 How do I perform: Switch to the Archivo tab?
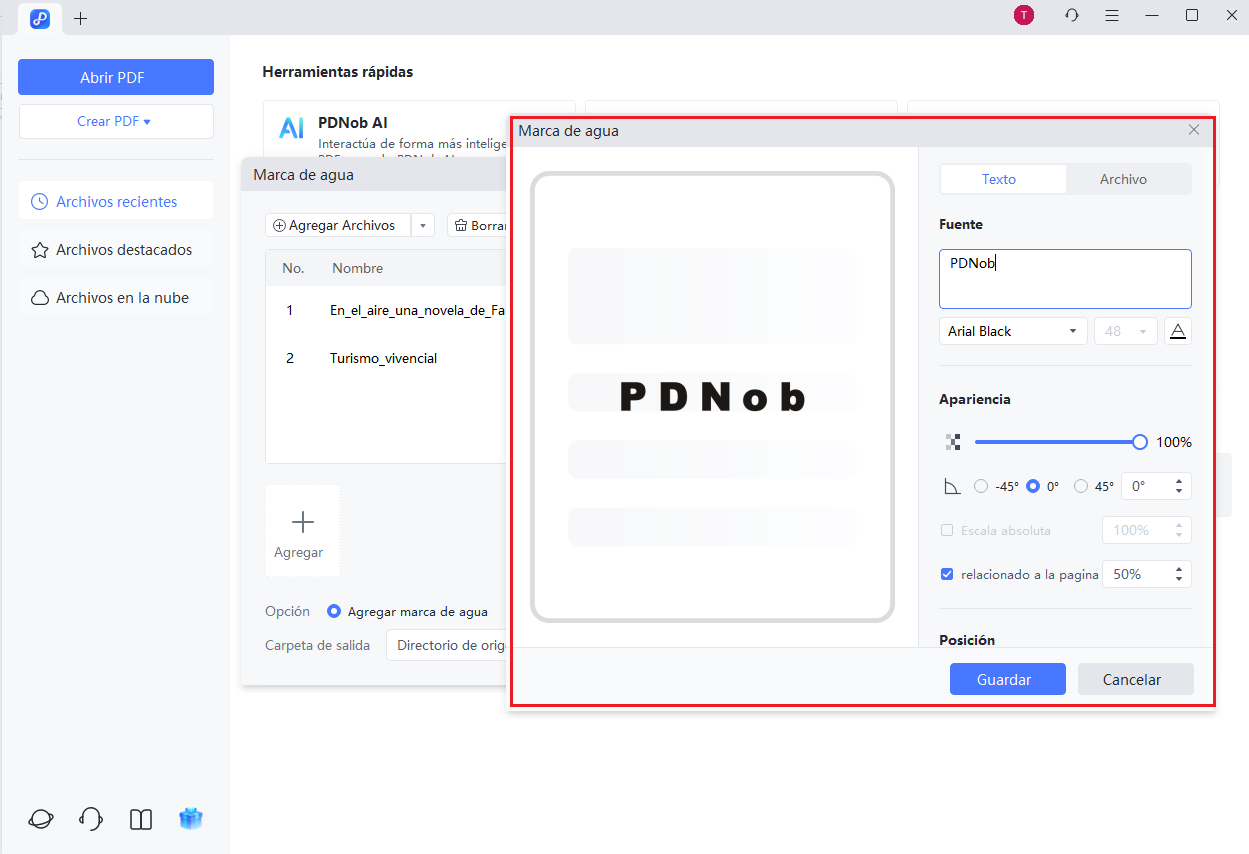click(1123, 179)
